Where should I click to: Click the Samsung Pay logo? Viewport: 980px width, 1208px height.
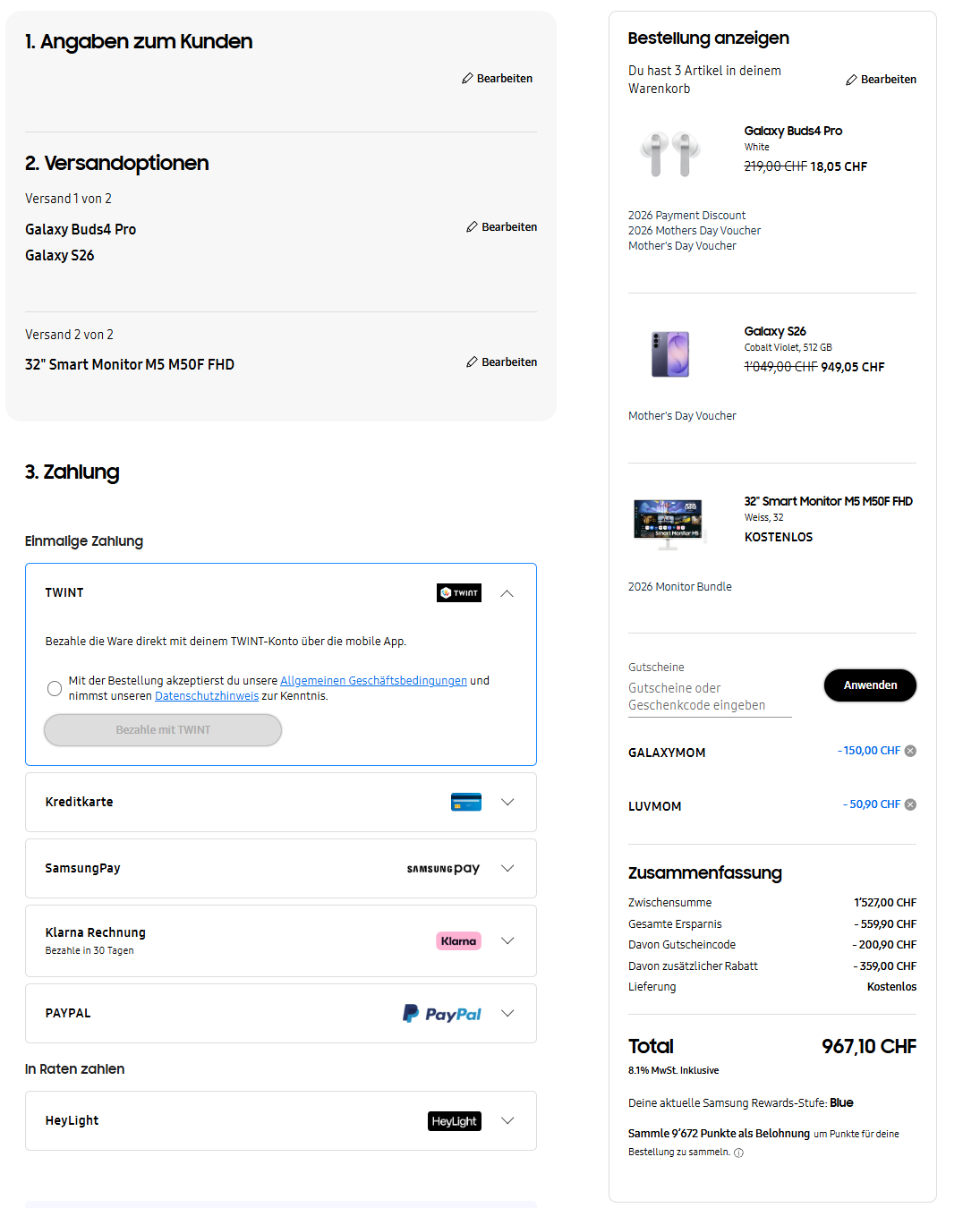coord(444,869)
